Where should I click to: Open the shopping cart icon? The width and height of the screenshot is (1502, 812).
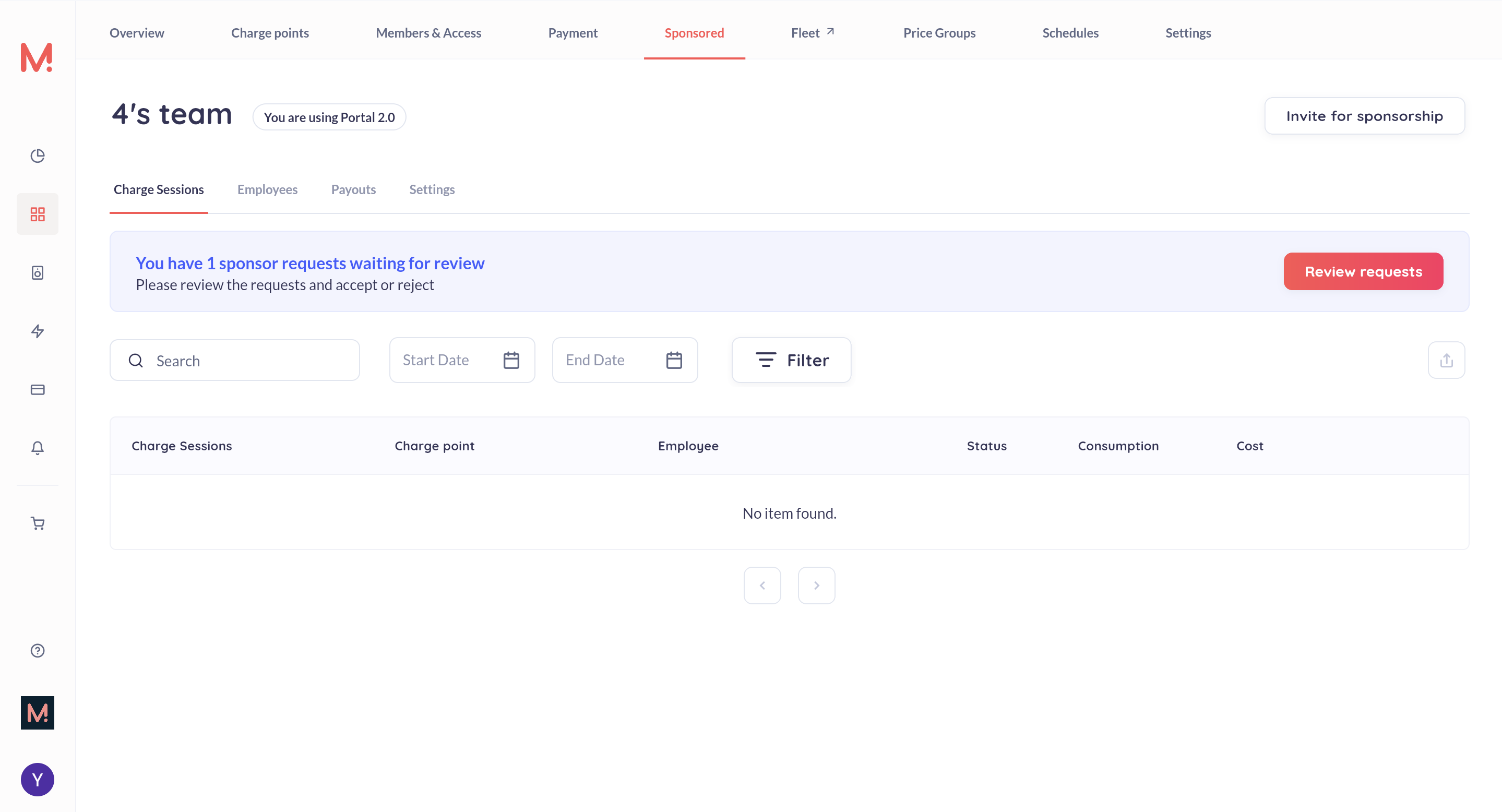38,523
